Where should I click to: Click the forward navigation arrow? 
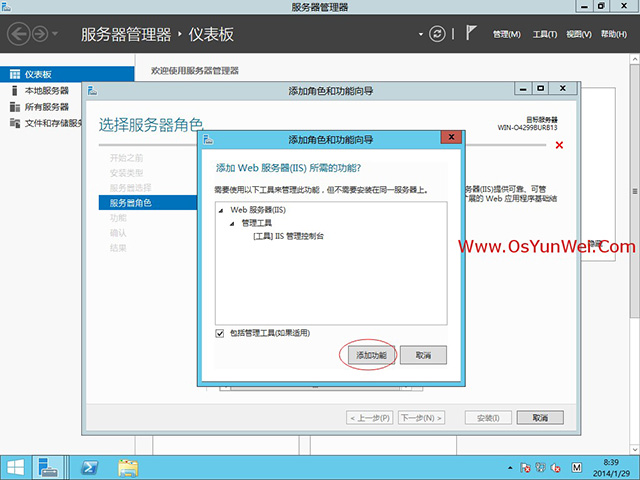point(39,34)
